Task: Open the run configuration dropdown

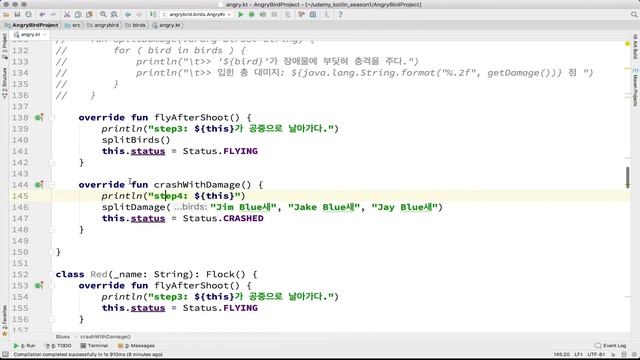Action: pos(196,14)
